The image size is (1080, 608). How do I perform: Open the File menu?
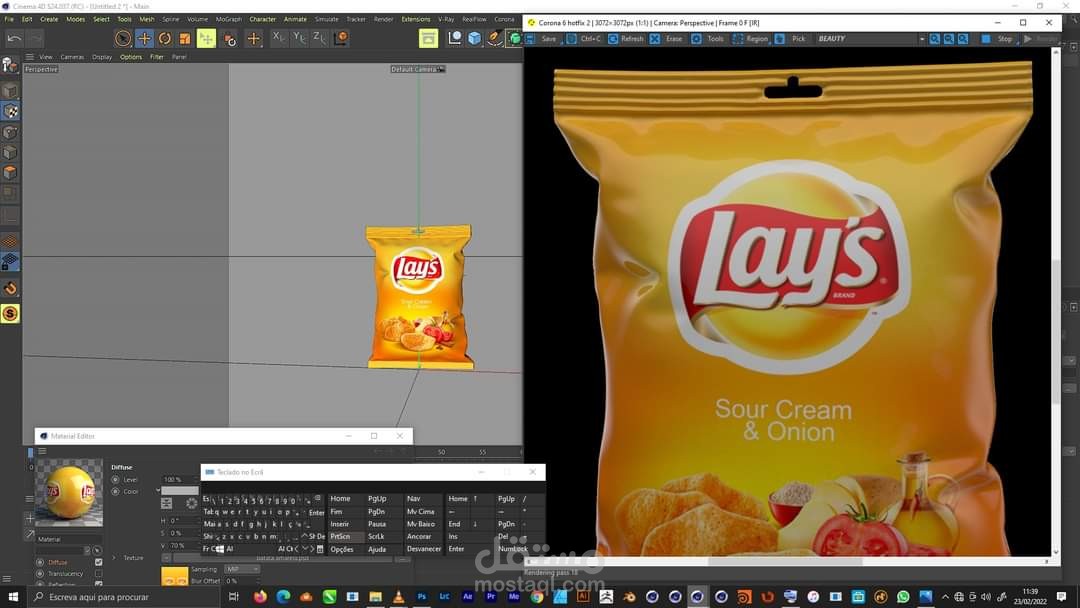[x=9, y=19]
